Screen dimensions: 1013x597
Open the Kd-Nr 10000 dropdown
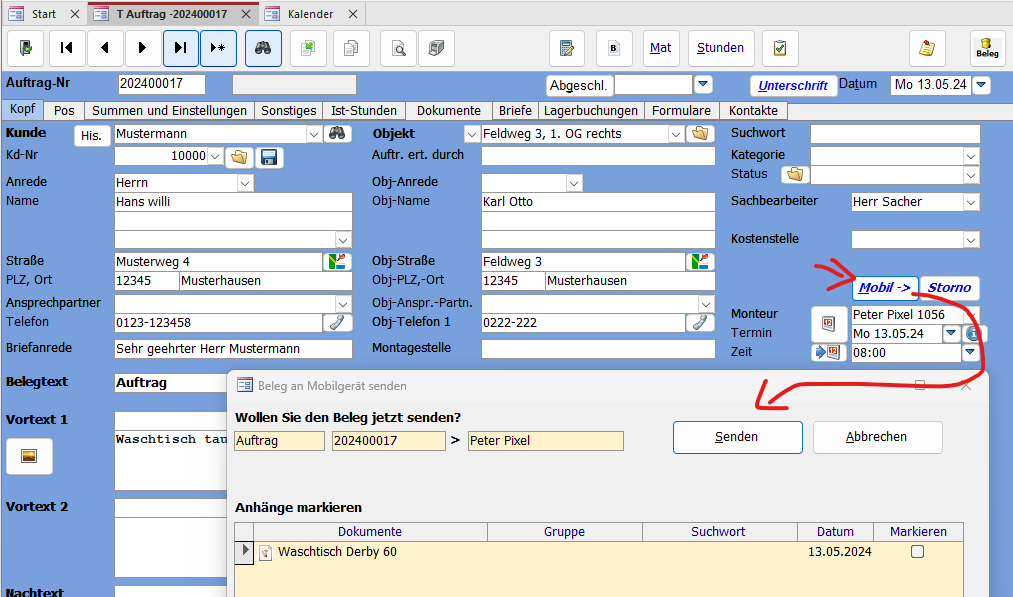click(216, 156)
